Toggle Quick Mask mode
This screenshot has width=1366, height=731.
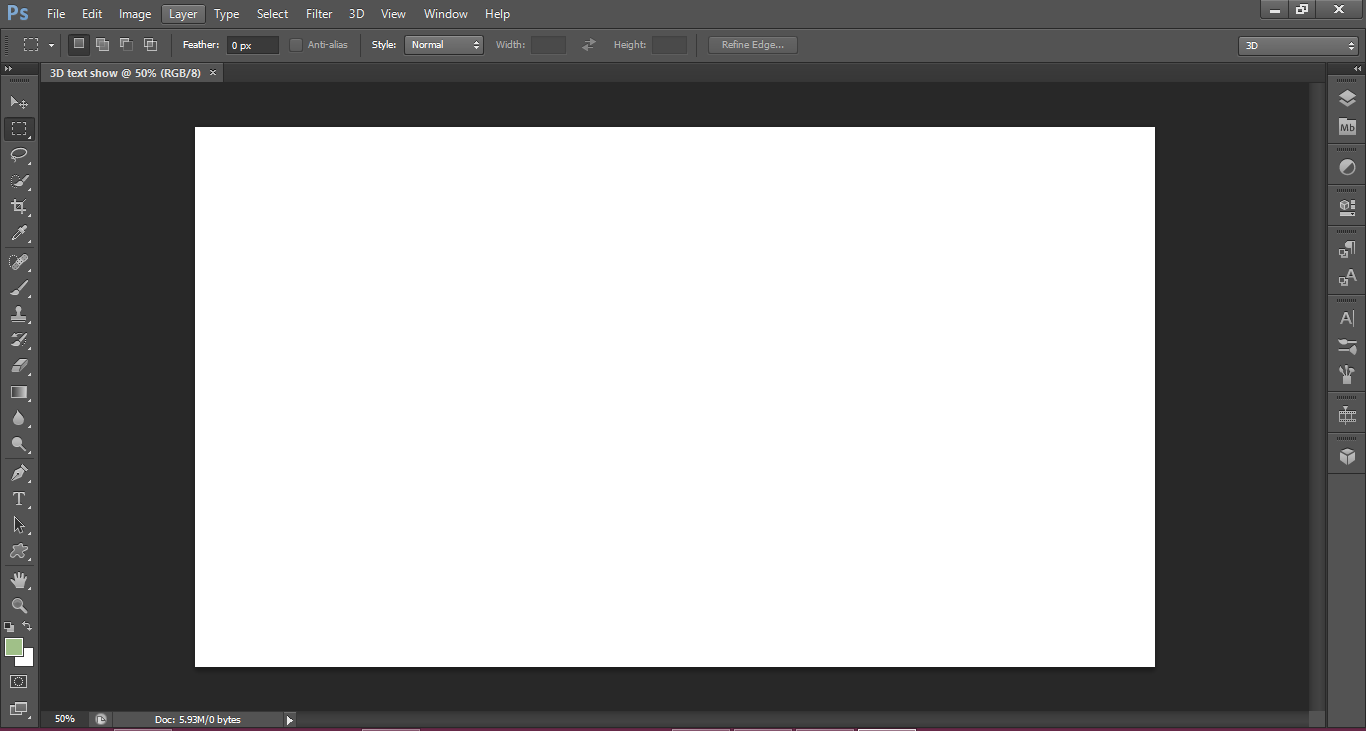[x=19, y=682]
